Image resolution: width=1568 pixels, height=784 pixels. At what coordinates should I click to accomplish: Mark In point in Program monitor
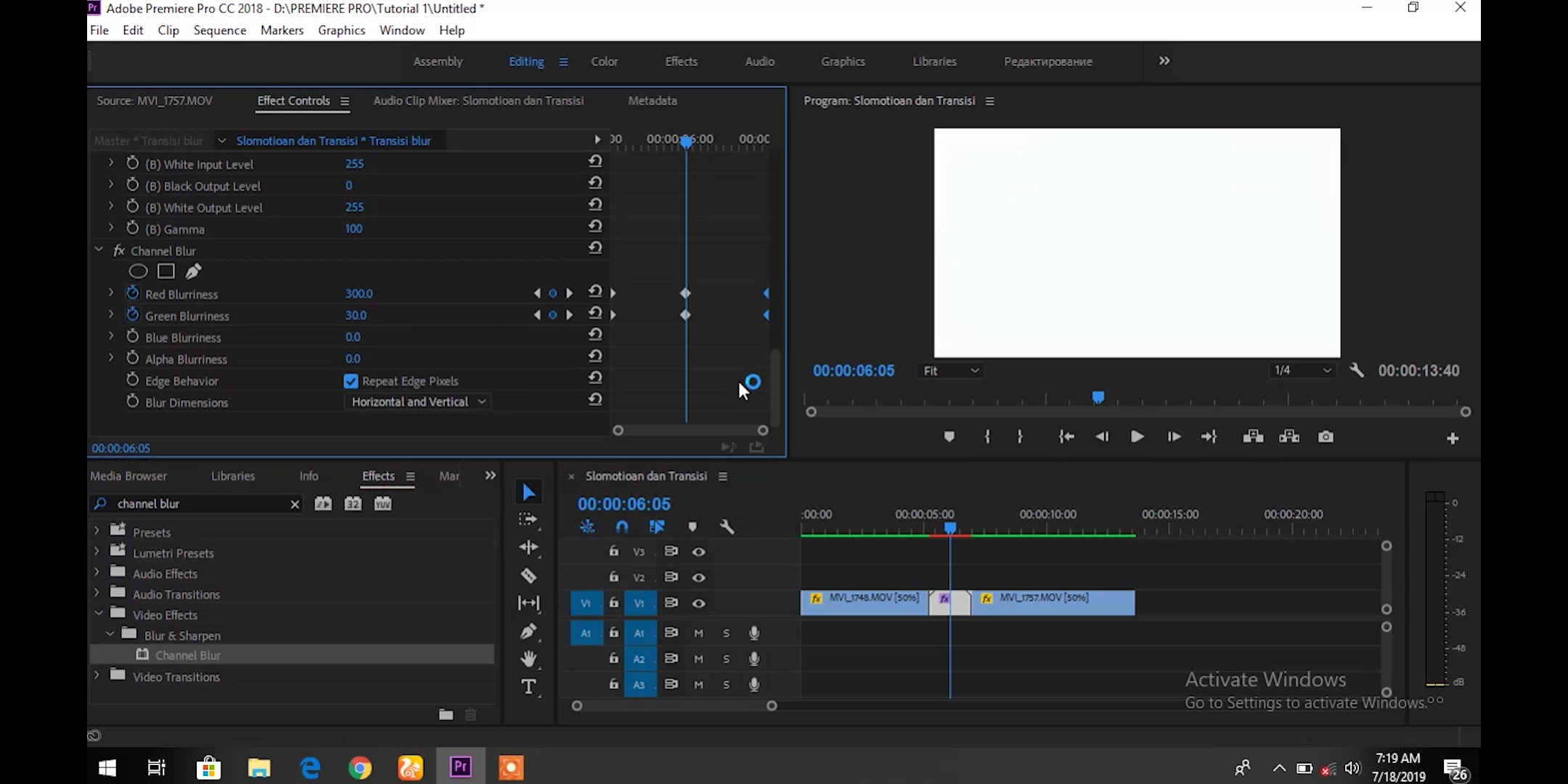pyautogui.click(x=987, y=437)
